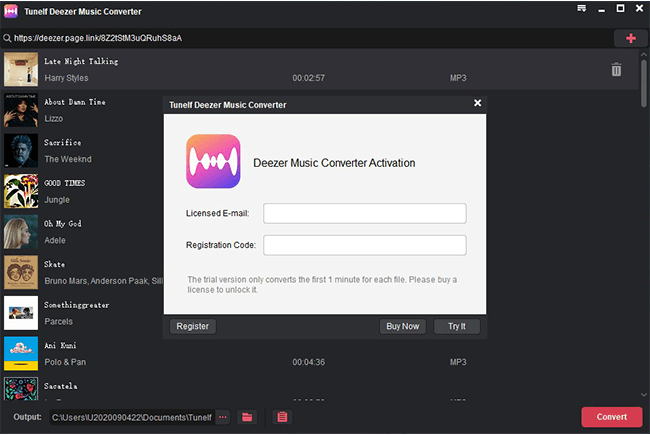
Task: Click the output path text field
Action: [132, 417]
